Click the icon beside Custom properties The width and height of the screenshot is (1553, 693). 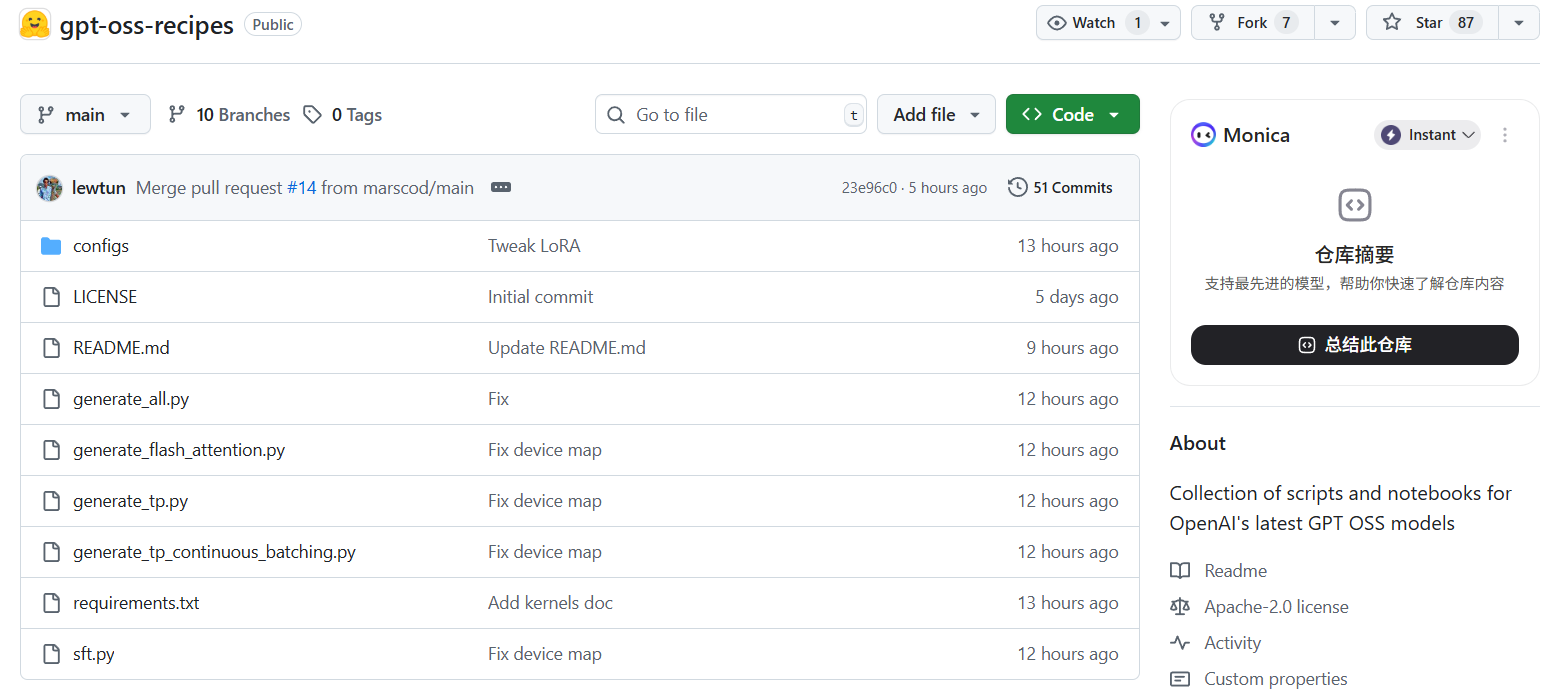pyautogui.click(x=1180, y=679)
